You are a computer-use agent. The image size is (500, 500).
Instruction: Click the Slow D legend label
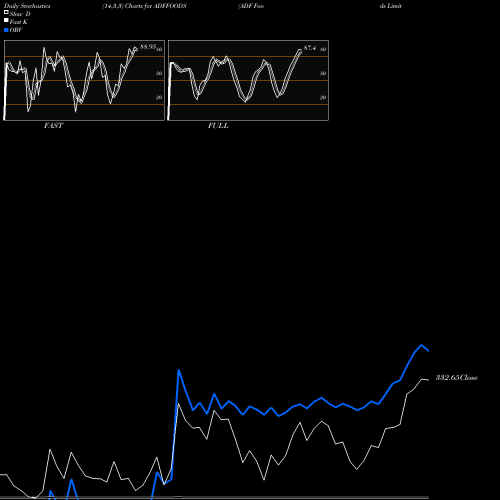coord(20,14)
